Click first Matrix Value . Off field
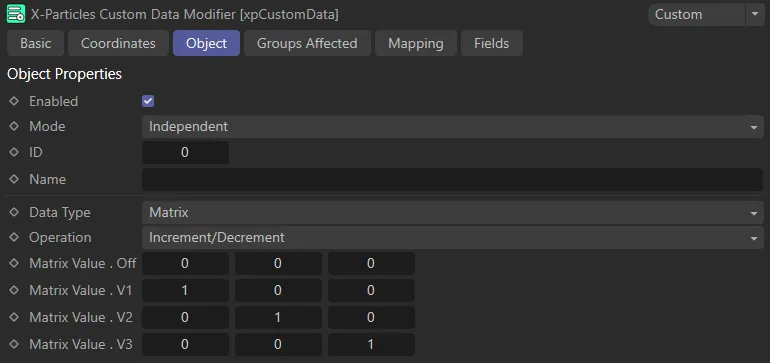Viewport: 770px width, 363px height. click(185, 263)
